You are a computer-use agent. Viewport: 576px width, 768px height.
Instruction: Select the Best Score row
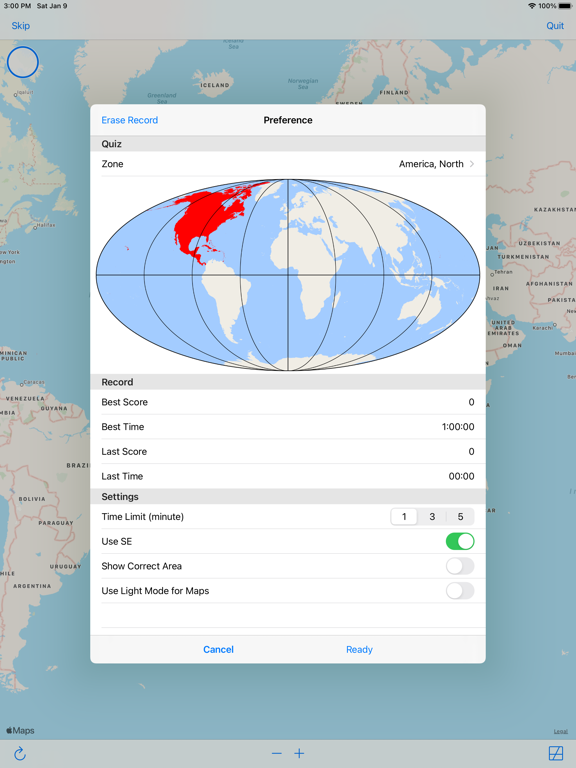(288, 402)
